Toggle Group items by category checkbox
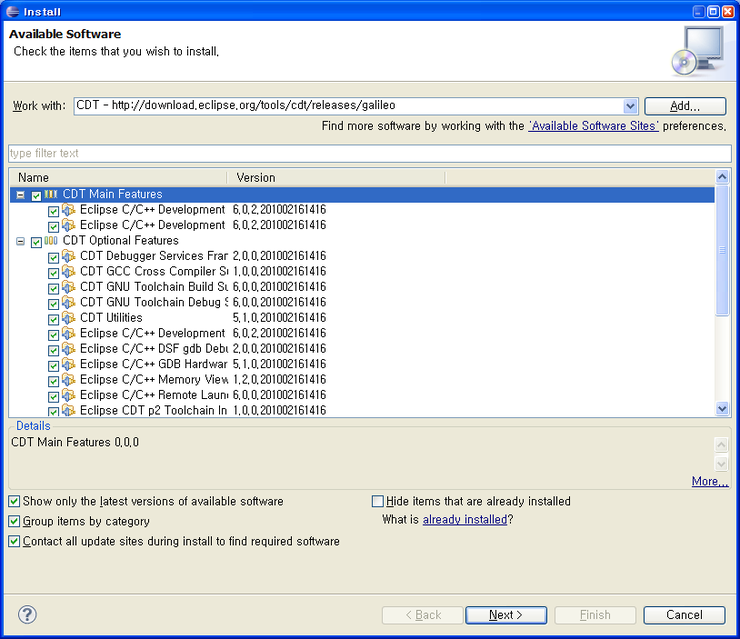The image size is (740, 639). pos(14,521)
